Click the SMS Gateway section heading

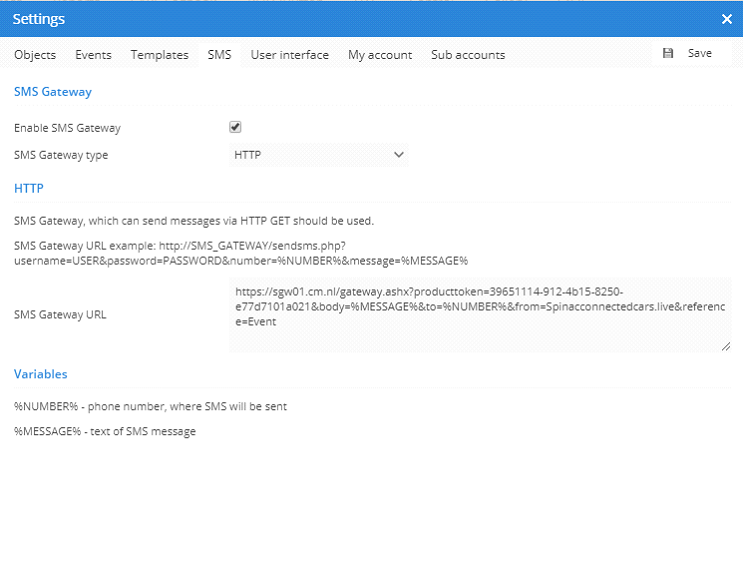[53, 92]
